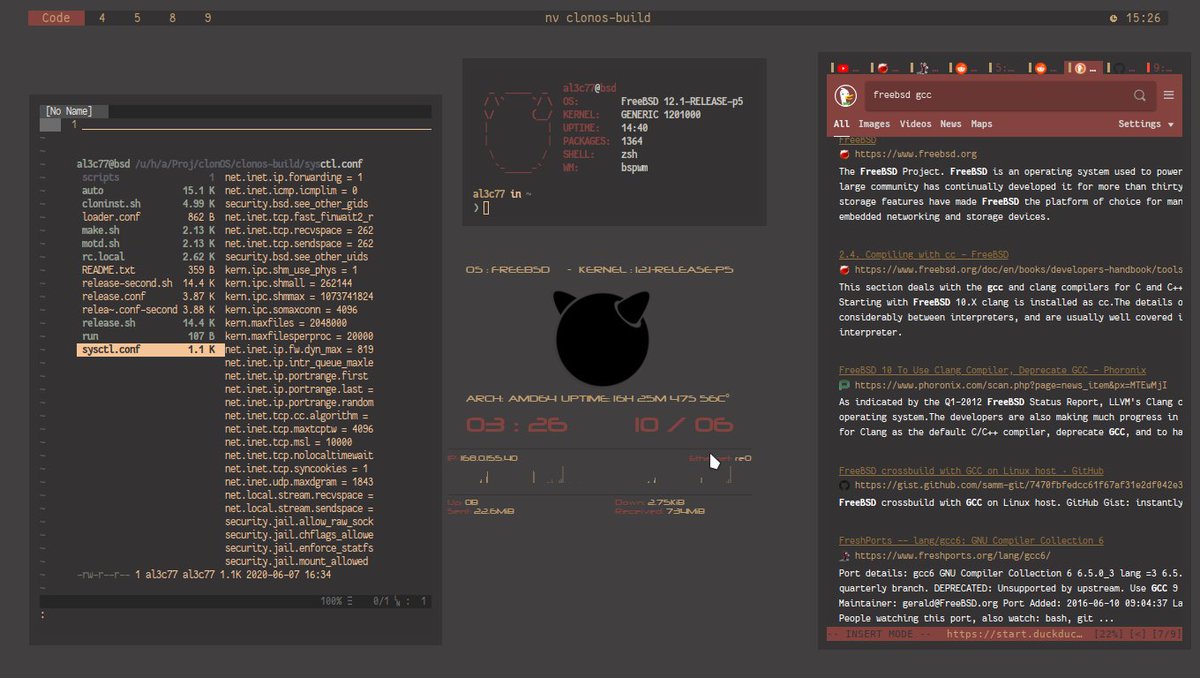This screenshot has width=1200, height=678.
Task: Open the Phoronix Clang Compiler article link
Action: (992, 370)
